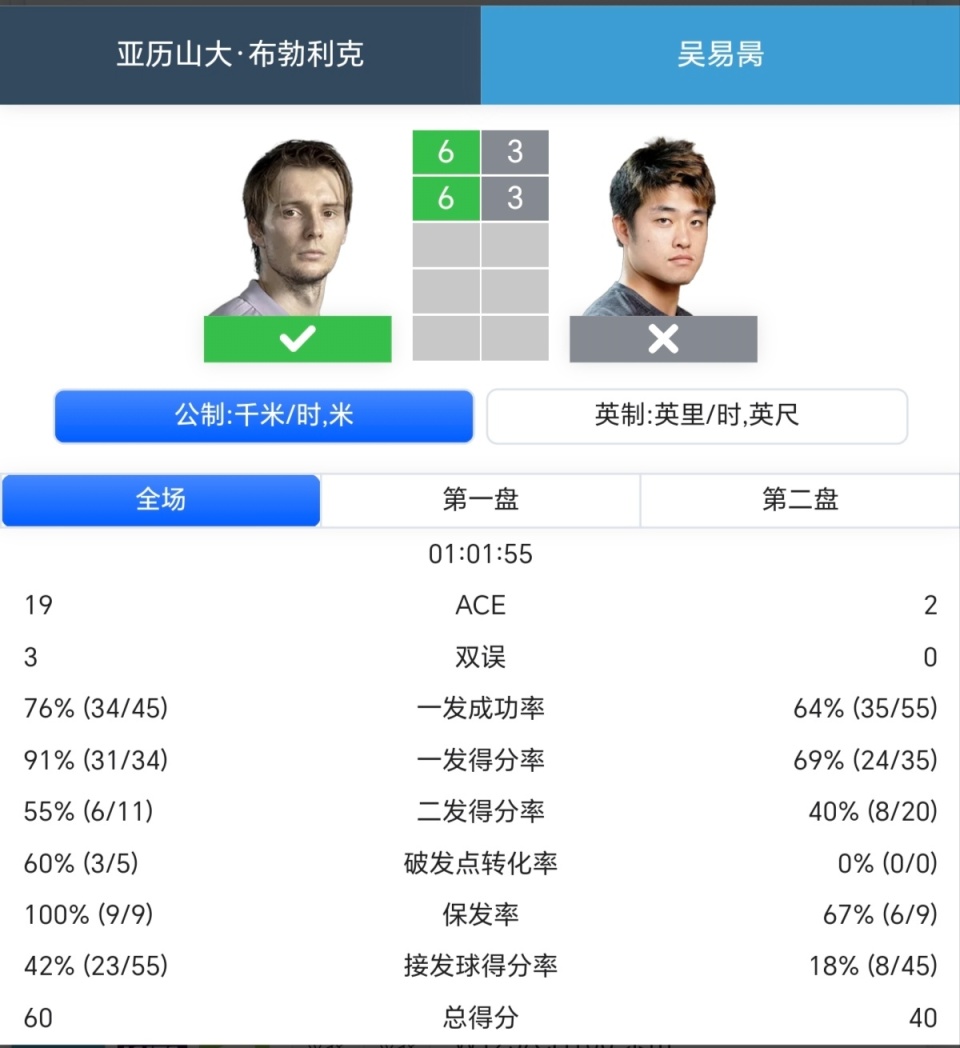
Task: Click the match duration 01:01:55
Action: point(480,554)
